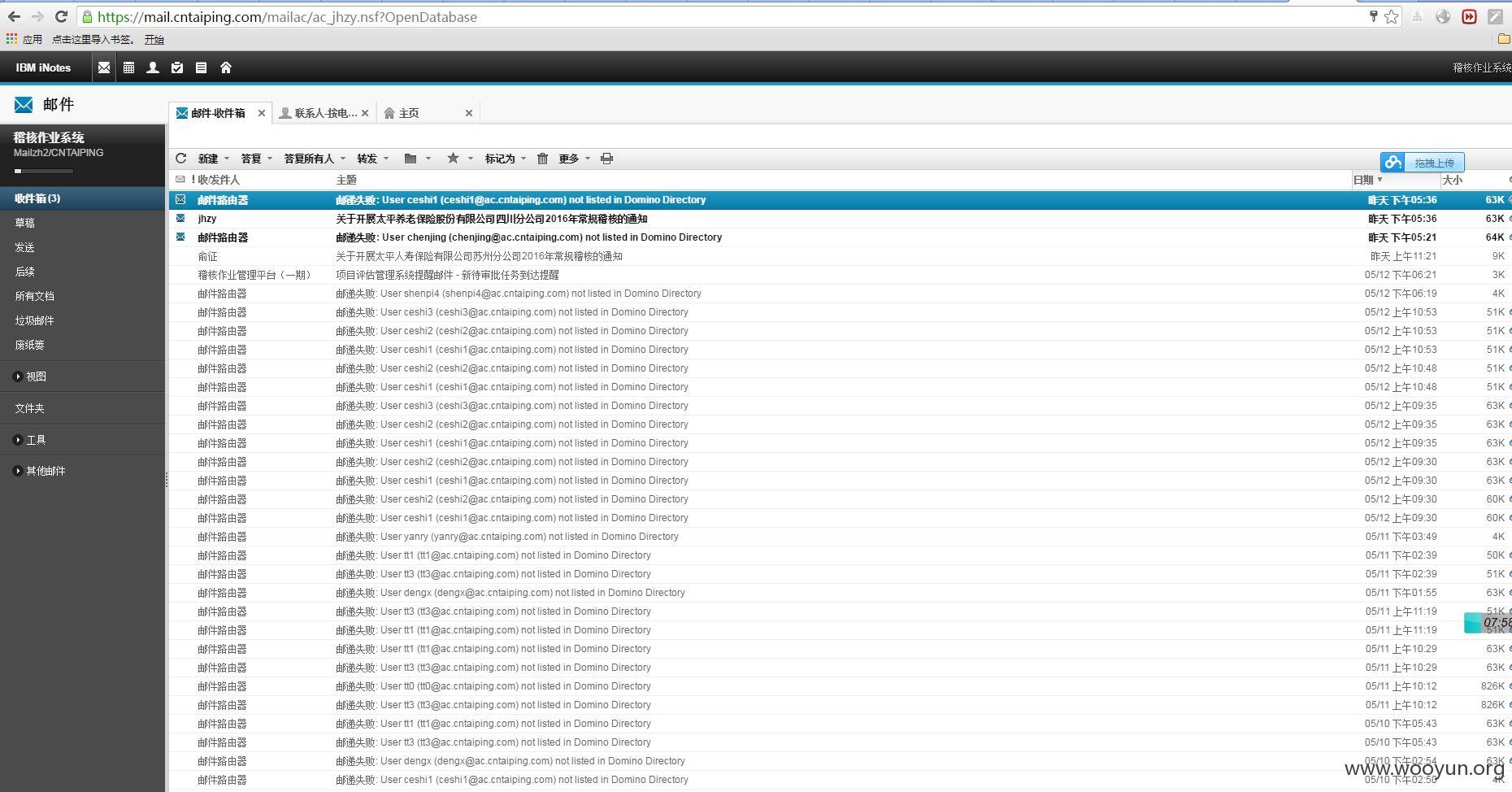Click the mailbox quota usage bar

pos(44,171)
